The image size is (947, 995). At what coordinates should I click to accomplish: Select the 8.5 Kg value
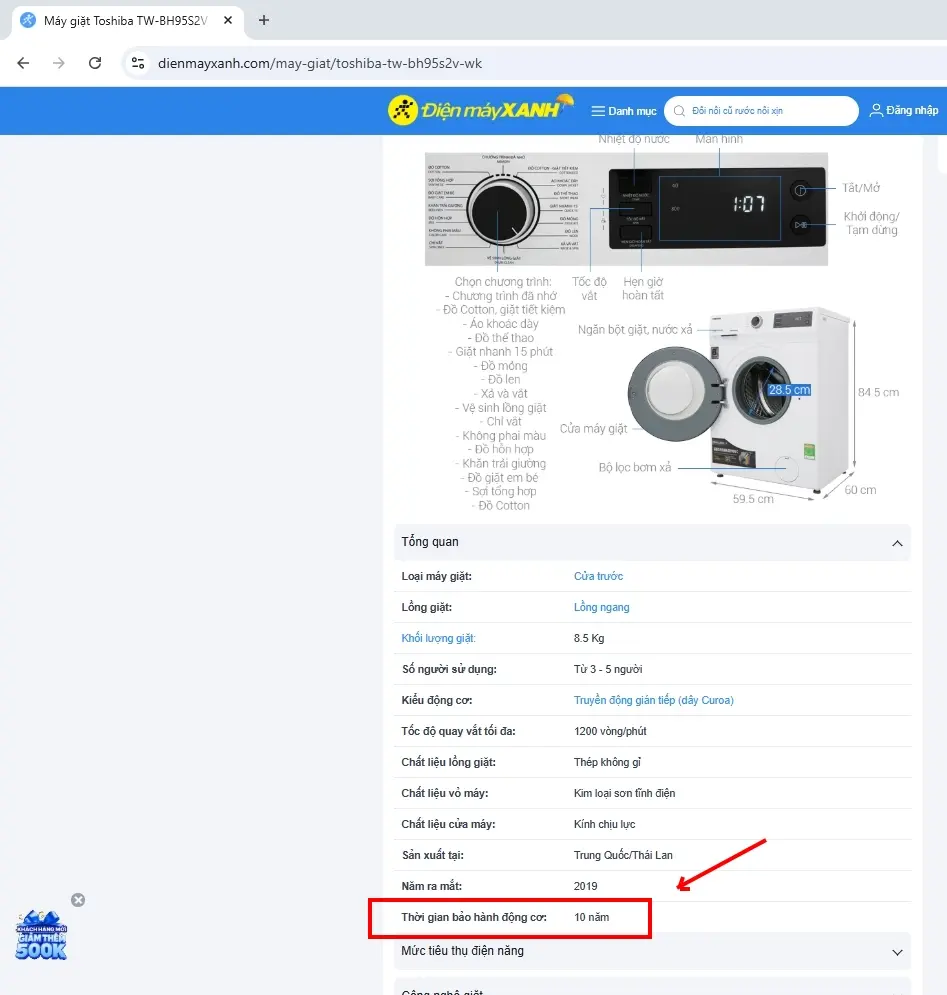[589, 638]
